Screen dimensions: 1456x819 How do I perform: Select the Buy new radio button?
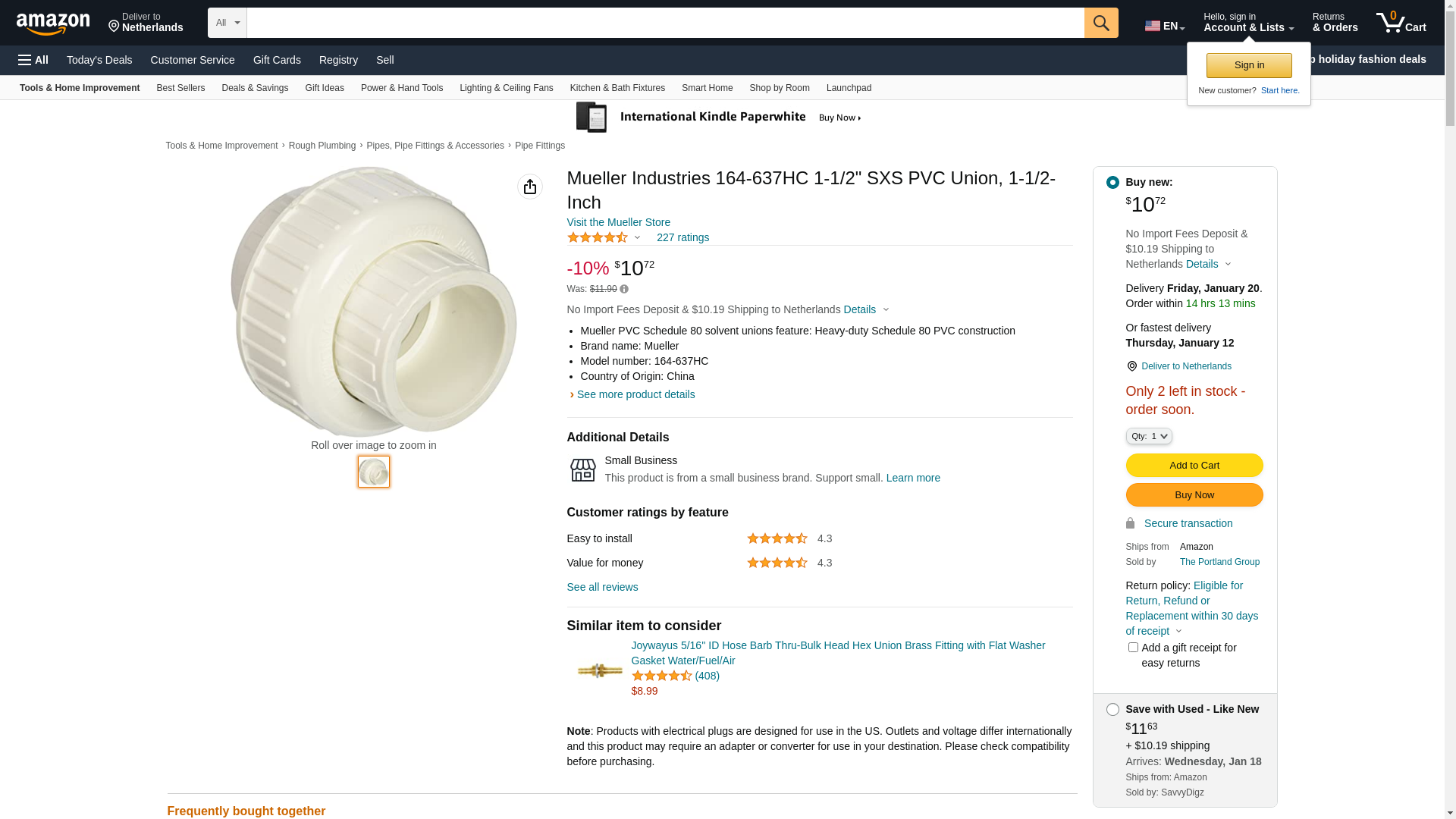[1112, 183]
